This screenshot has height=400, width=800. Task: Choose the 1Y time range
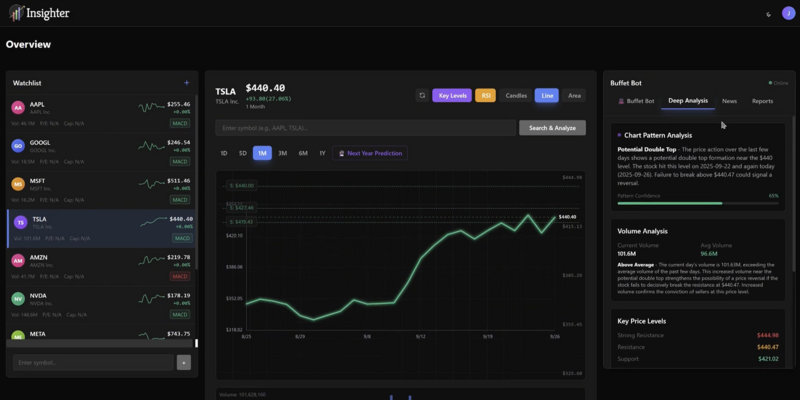[322, 153]
